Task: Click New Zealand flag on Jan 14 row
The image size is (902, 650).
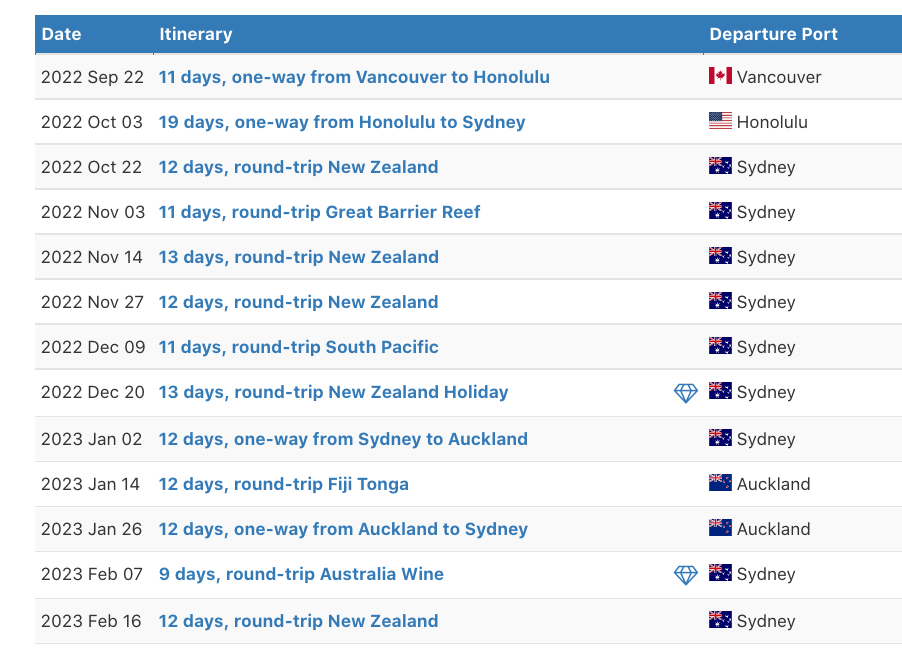Action: [x=720, y=483]
